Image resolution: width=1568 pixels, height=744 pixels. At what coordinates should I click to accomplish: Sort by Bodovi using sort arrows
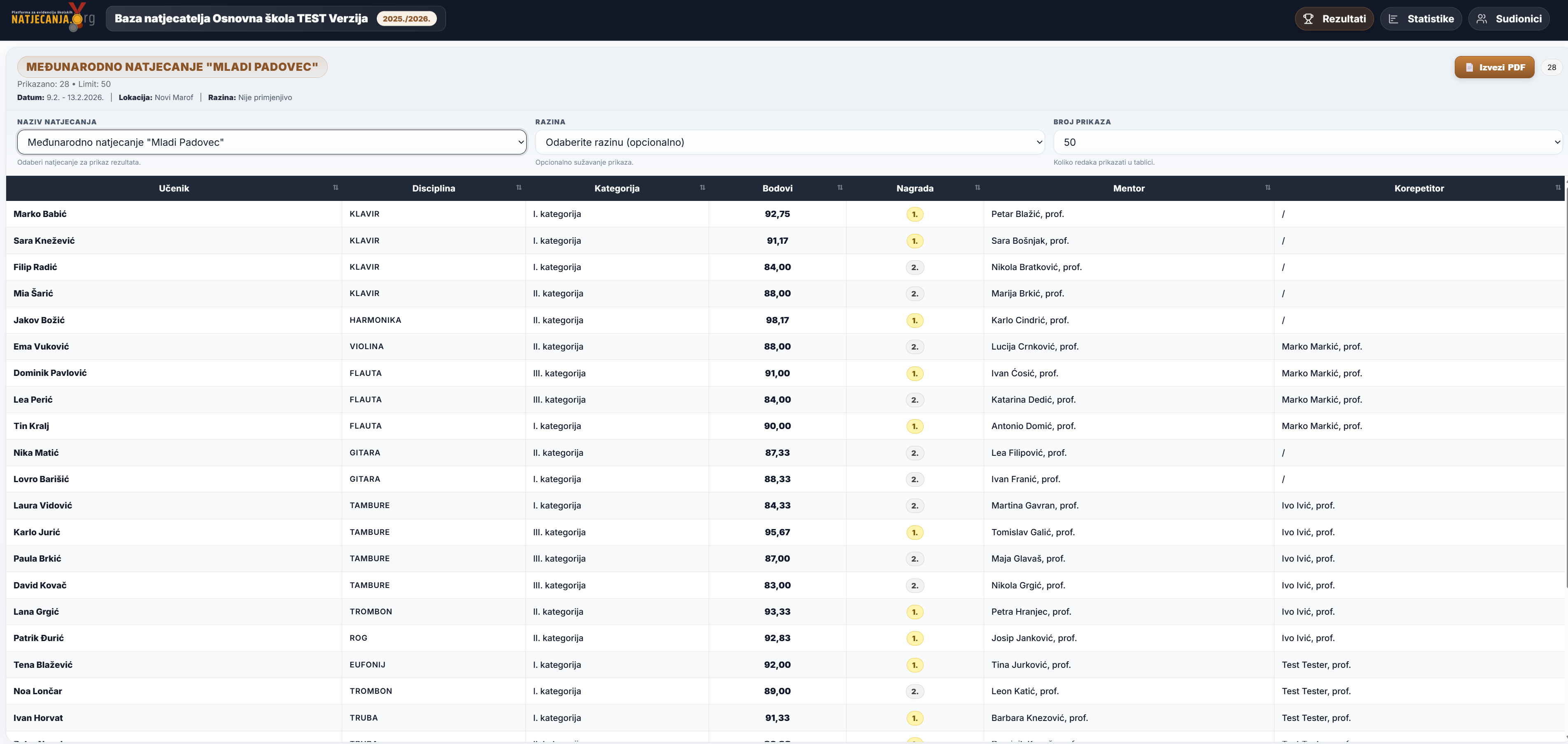tap(840, 187)
